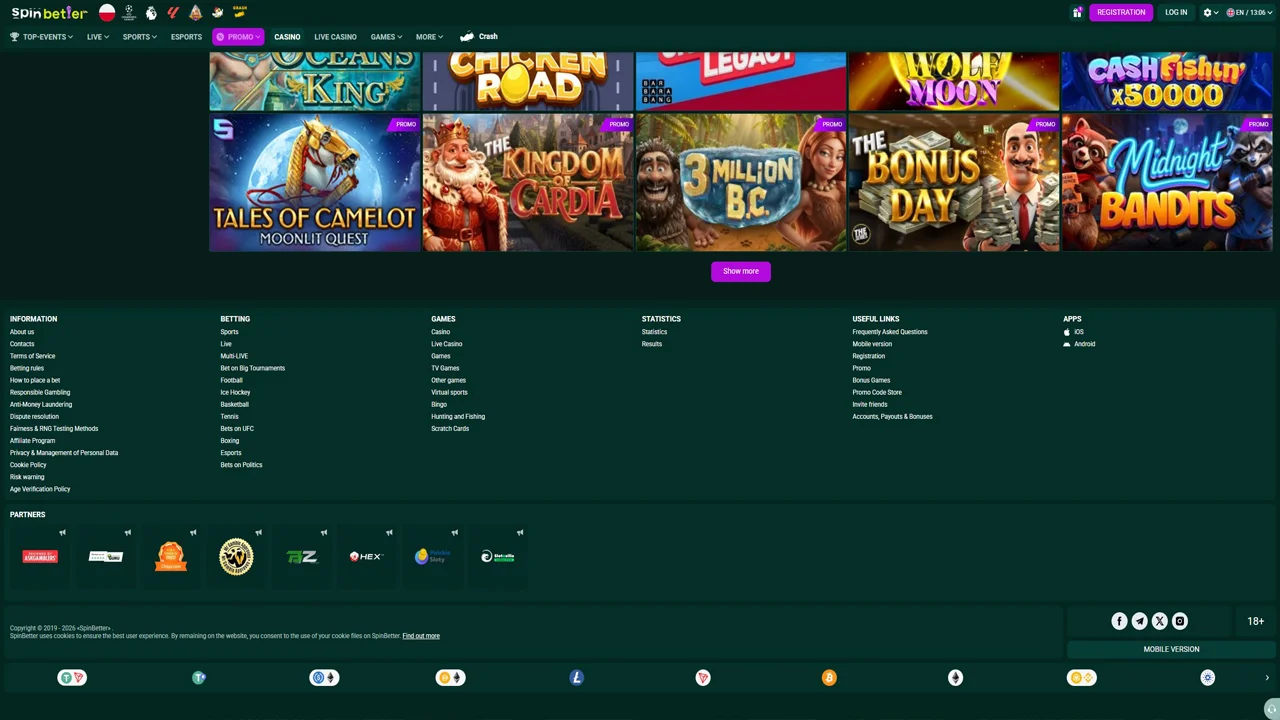The width and height of the screenshot is (1280, 720).
Task: Open the AskGamblers partner logo
Action: click(40, 557)
